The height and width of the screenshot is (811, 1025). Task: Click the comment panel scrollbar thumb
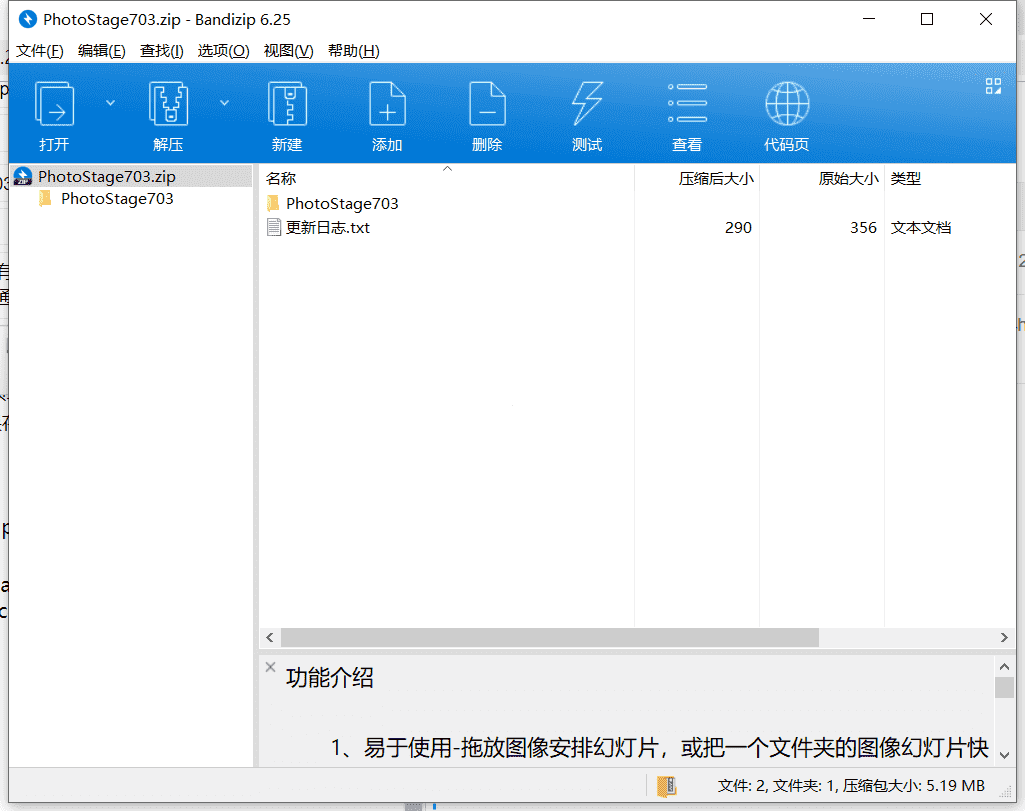1004,687
